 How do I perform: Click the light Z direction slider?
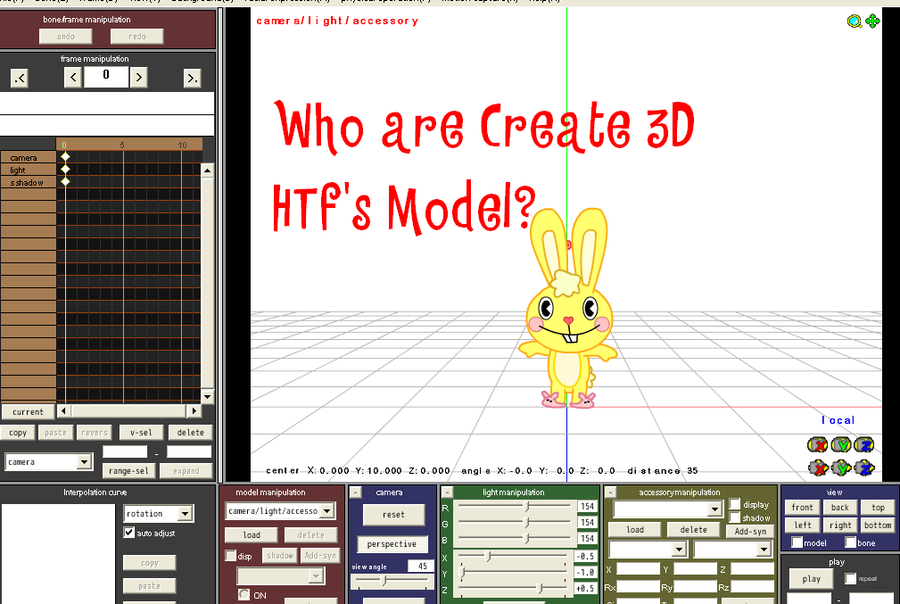tap(513, 588)
